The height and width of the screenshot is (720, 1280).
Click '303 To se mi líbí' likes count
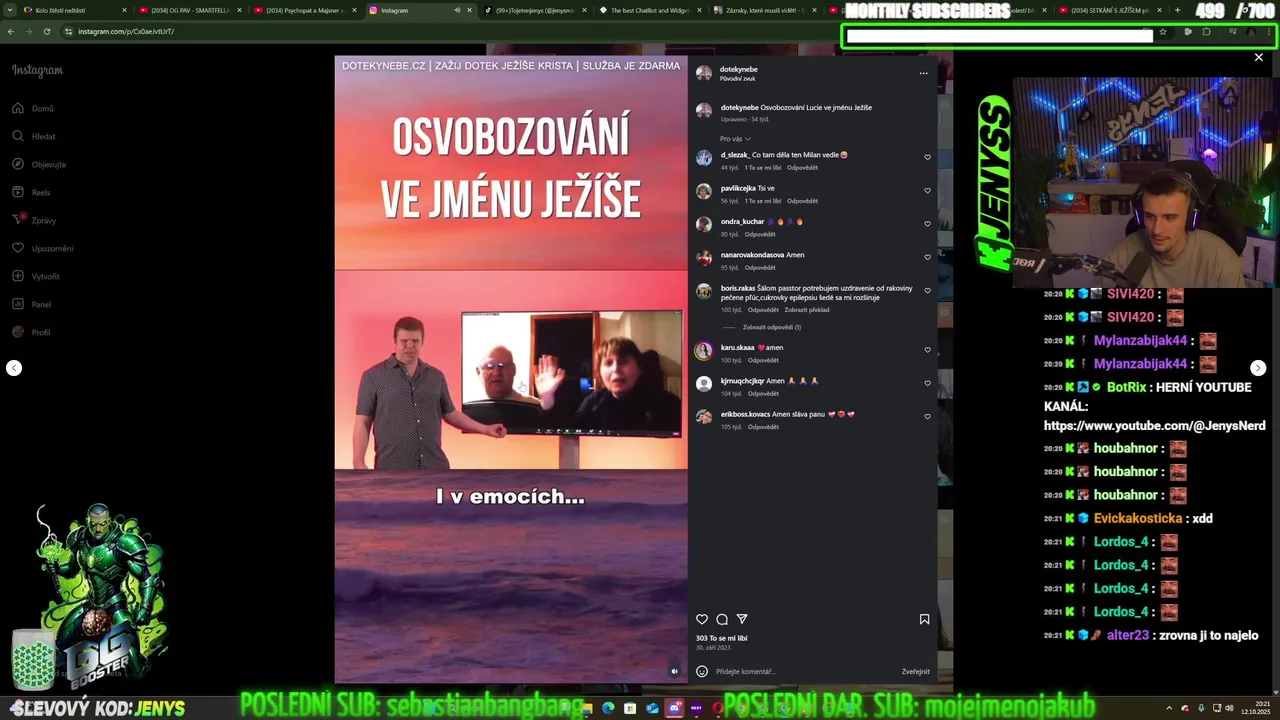[721, 638]
